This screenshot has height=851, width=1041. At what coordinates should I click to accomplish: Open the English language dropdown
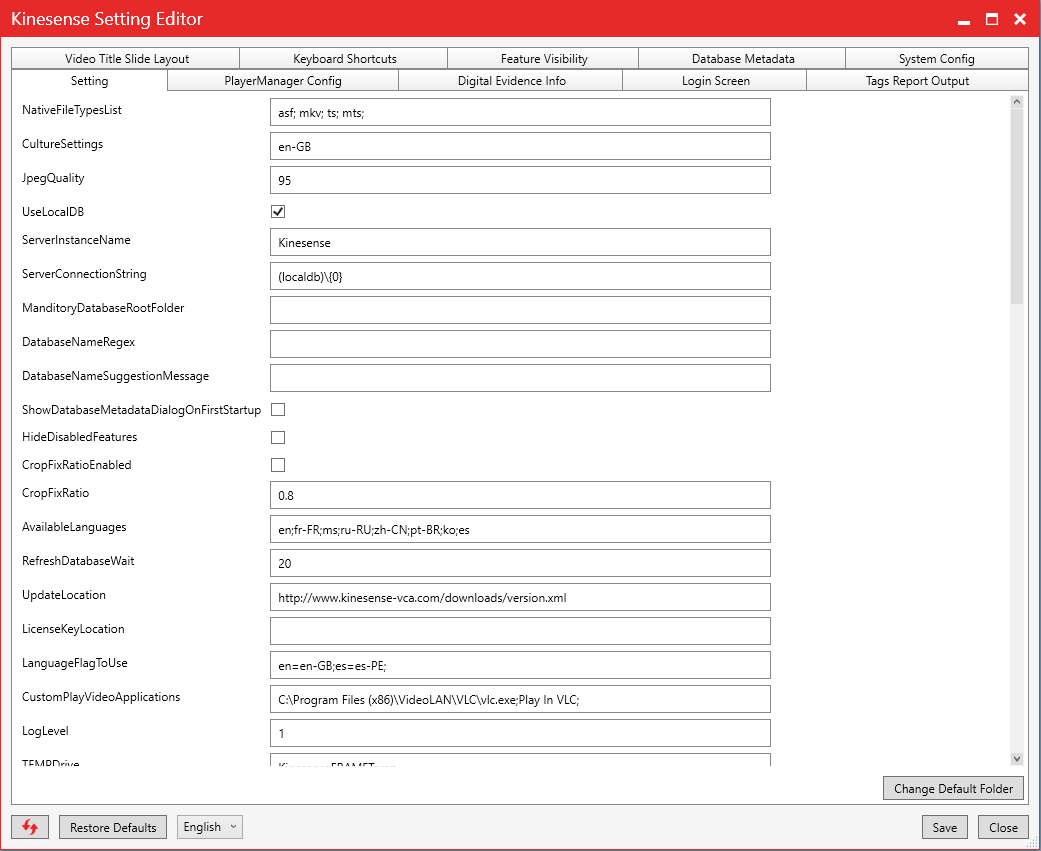[210, 827]
